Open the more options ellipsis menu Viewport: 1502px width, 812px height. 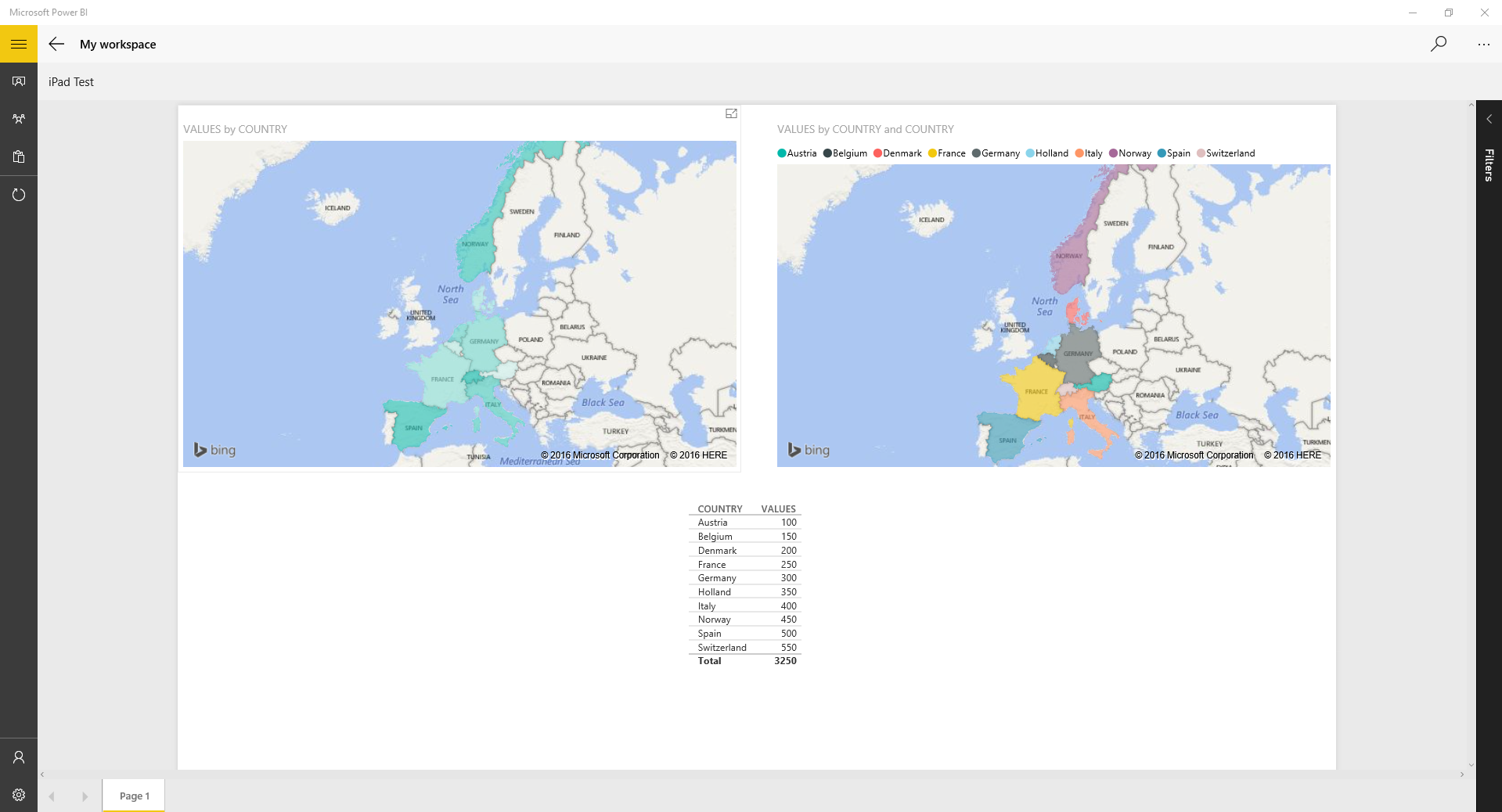1483,45
